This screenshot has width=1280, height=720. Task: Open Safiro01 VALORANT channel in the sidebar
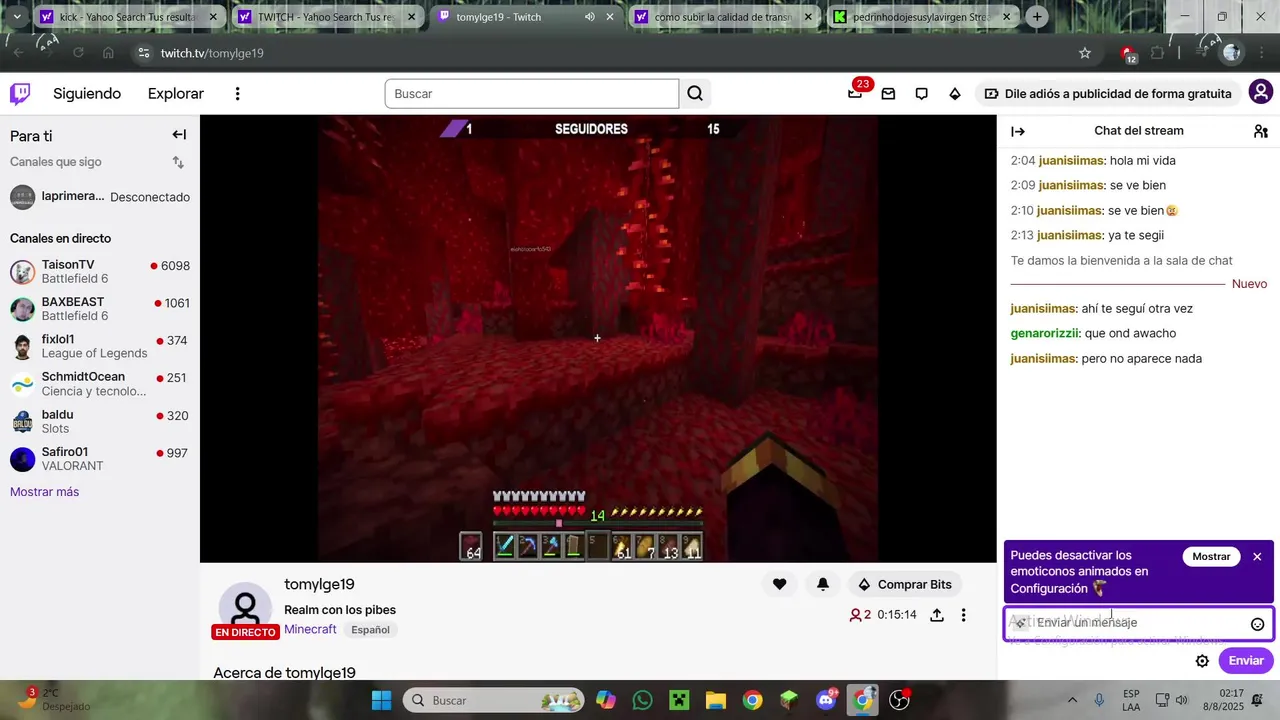(x=100, y=459)
